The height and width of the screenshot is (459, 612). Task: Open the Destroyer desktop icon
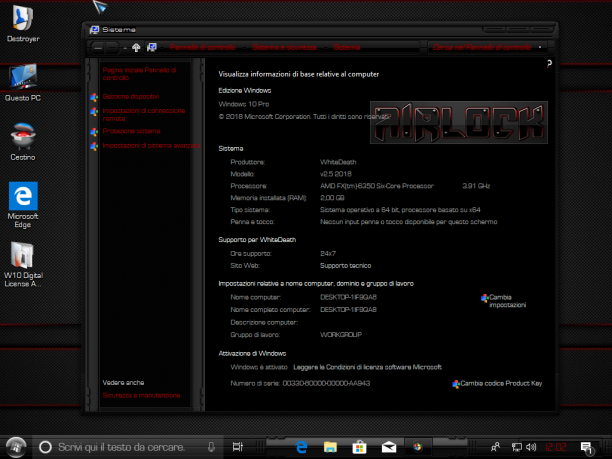pos(23,23)
